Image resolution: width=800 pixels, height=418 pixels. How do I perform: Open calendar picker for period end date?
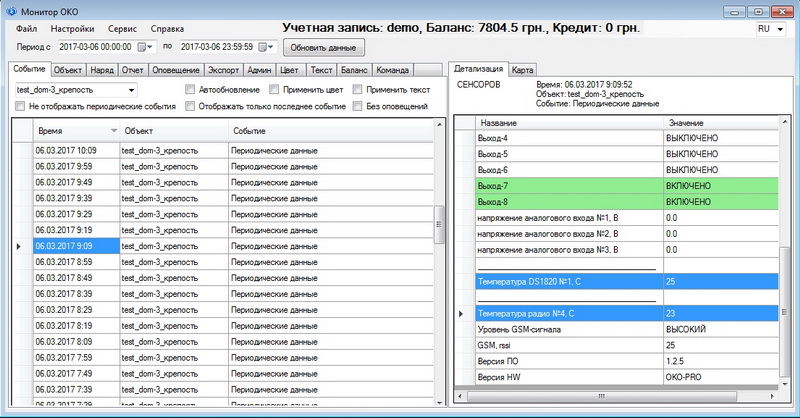266,47
